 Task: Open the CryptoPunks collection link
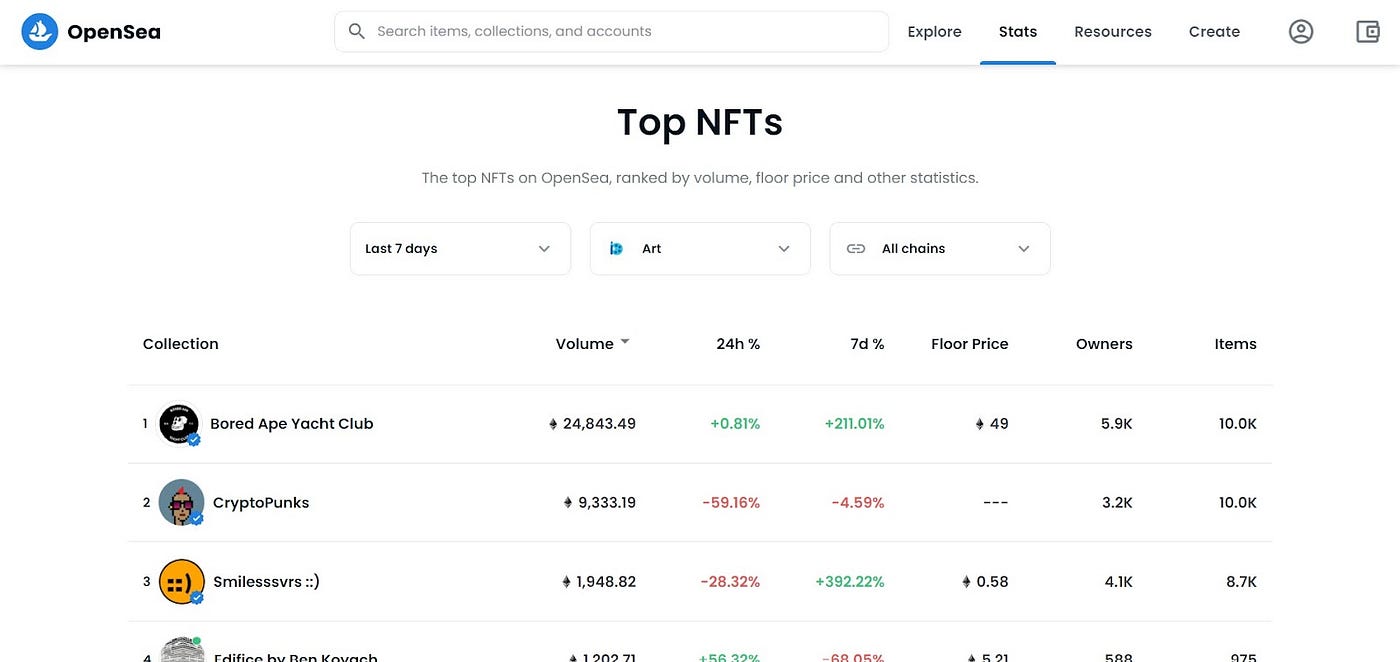(x=261, y=503)
